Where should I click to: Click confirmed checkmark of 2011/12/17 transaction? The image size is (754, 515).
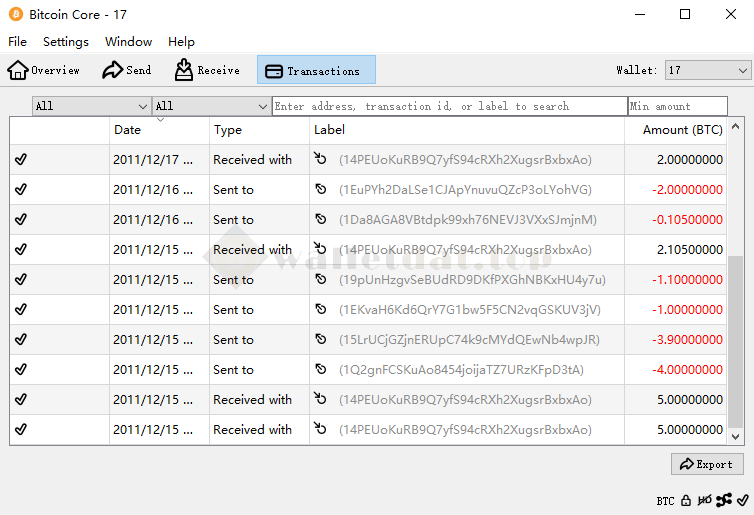[21, 160]
